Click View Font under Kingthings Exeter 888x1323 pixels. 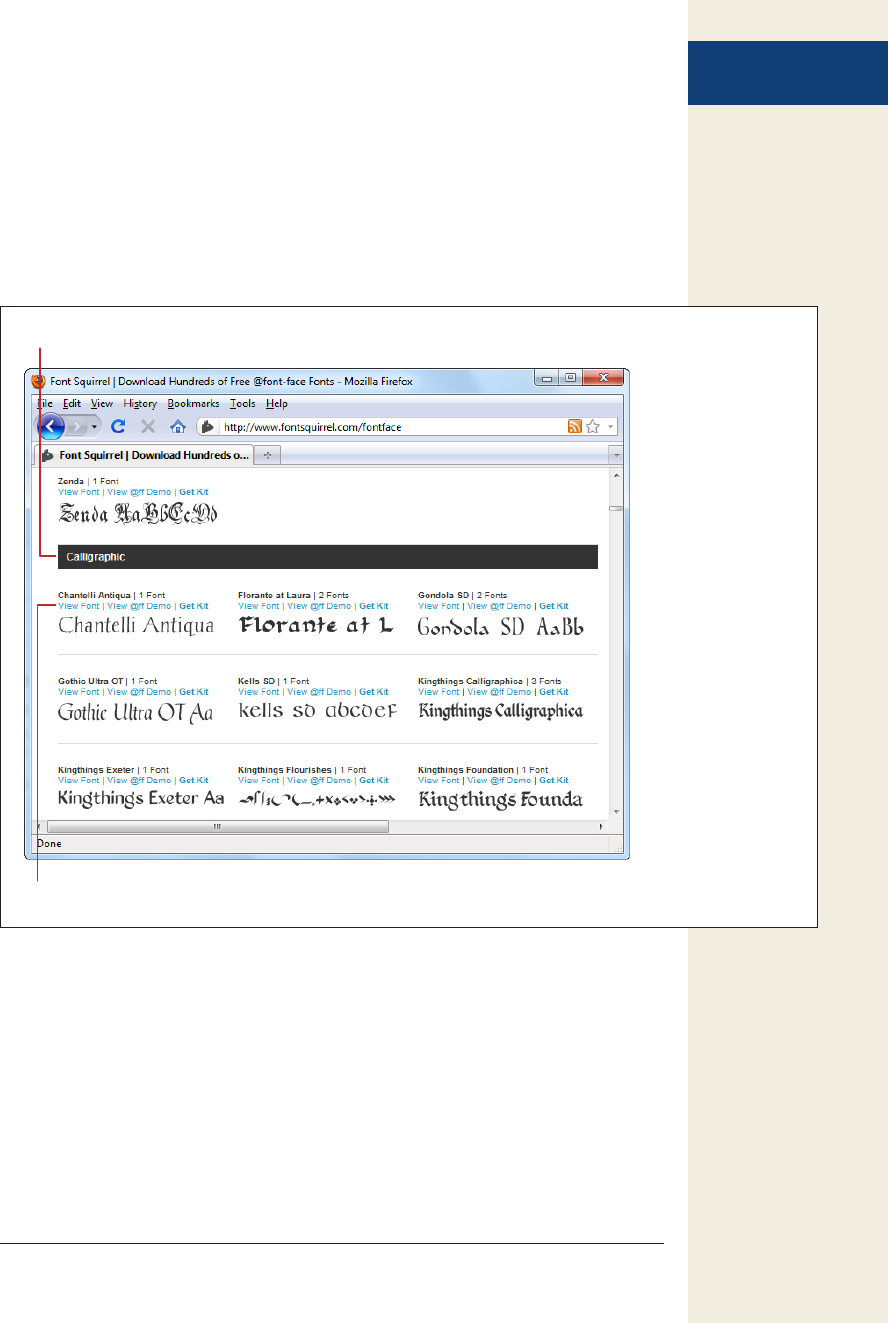point(79,780)
